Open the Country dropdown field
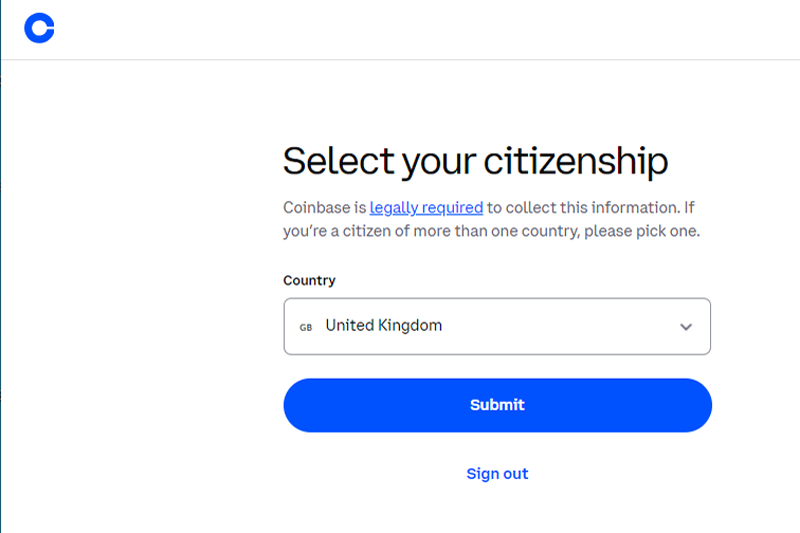 pyautogui.click(x=497, y=326)
